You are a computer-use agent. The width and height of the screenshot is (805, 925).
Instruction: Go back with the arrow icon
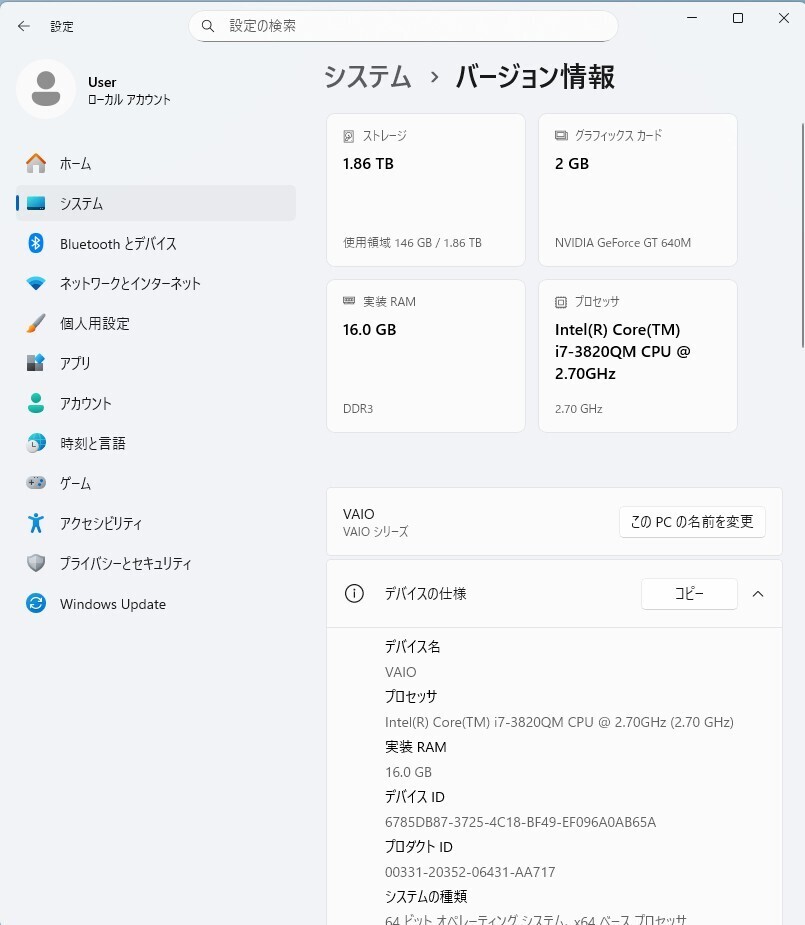coord(24,26)
